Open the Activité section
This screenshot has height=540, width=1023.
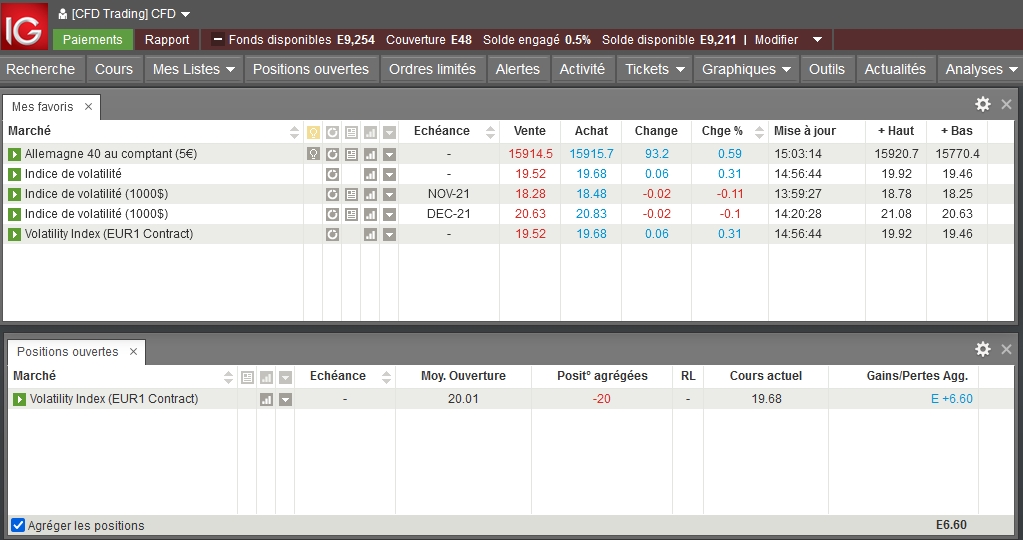pos(582,69)
